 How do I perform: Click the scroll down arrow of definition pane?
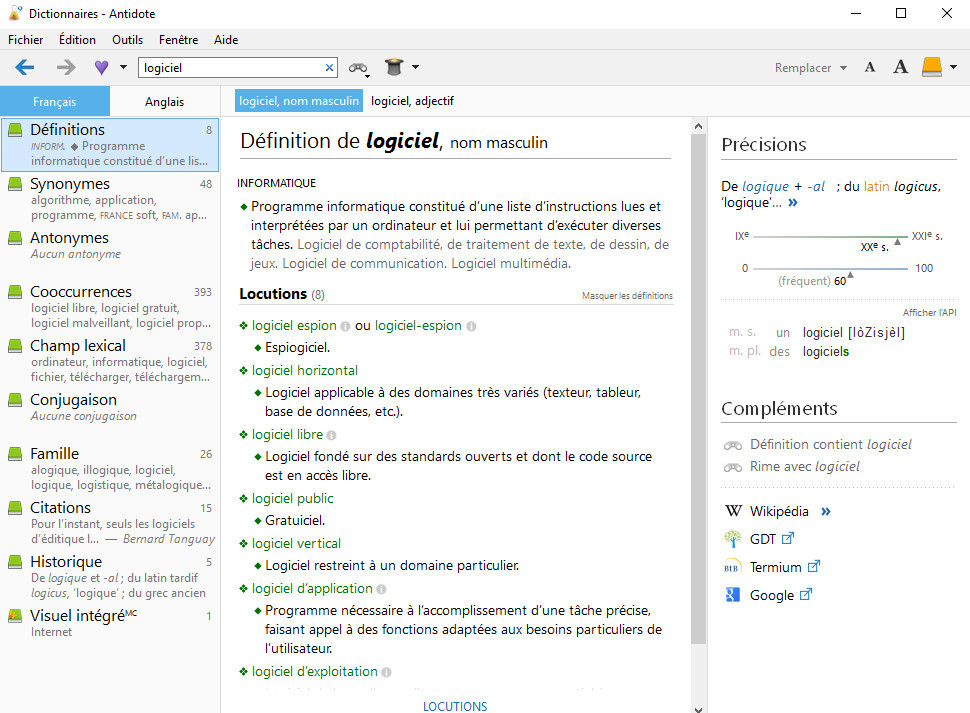click(698, 709)
